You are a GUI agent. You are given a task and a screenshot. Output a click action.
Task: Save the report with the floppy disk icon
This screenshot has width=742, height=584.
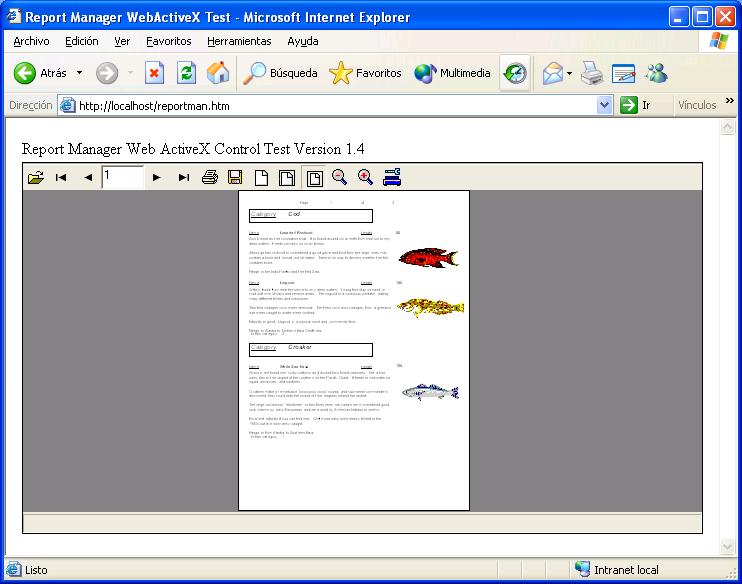(x=235, y=178)
